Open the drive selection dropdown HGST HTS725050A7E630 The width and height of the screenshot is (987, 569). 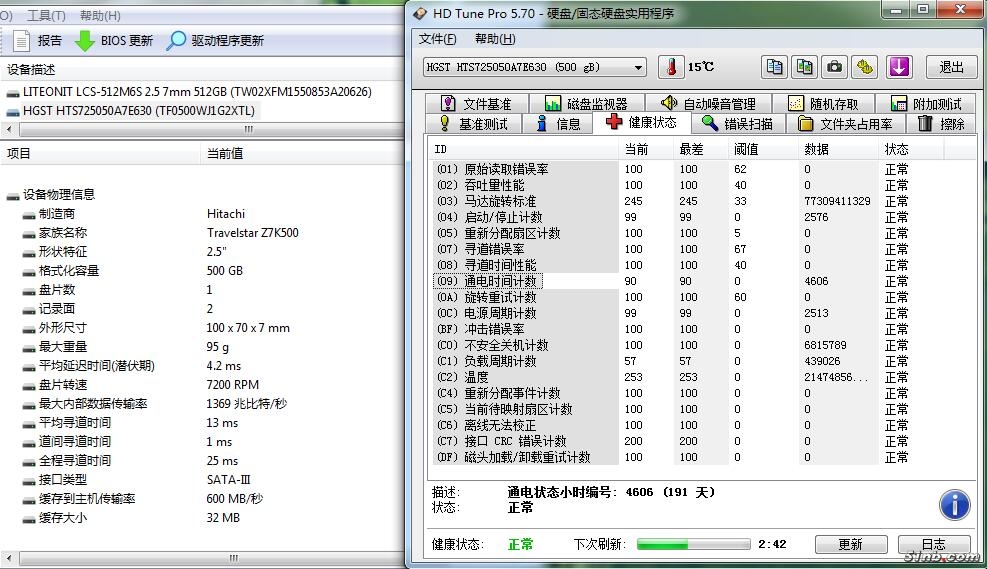[x=535, y=67]
